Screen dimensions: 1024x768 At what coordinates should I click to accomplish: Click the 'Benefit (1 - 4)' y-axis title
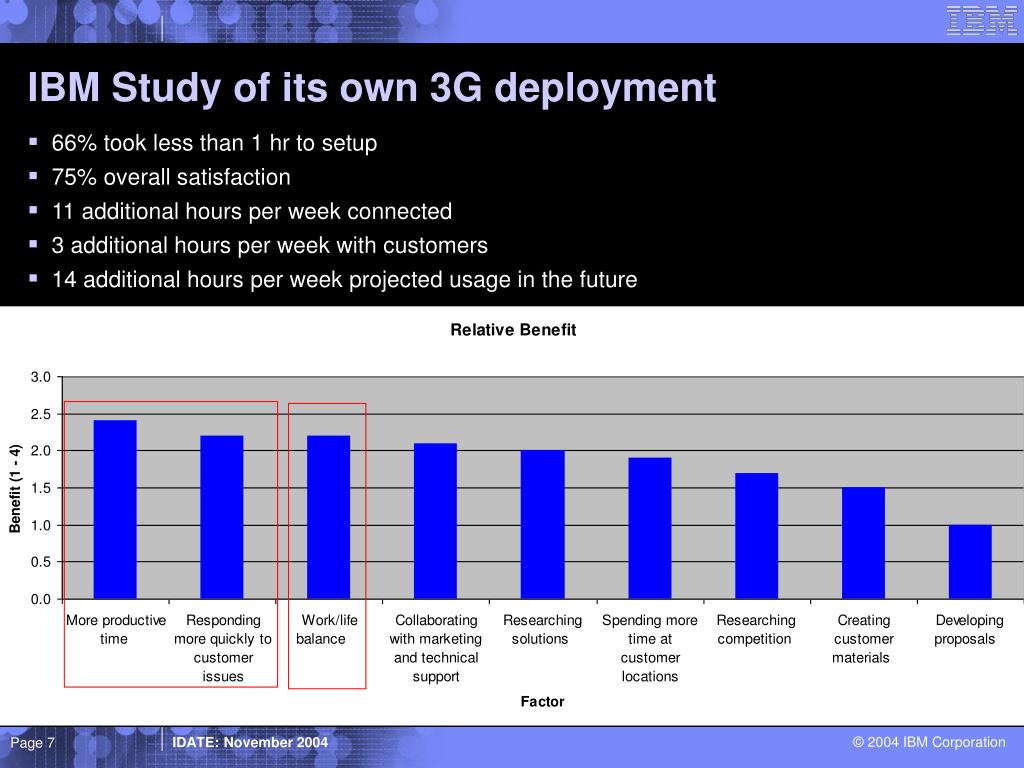coord(15,488)
